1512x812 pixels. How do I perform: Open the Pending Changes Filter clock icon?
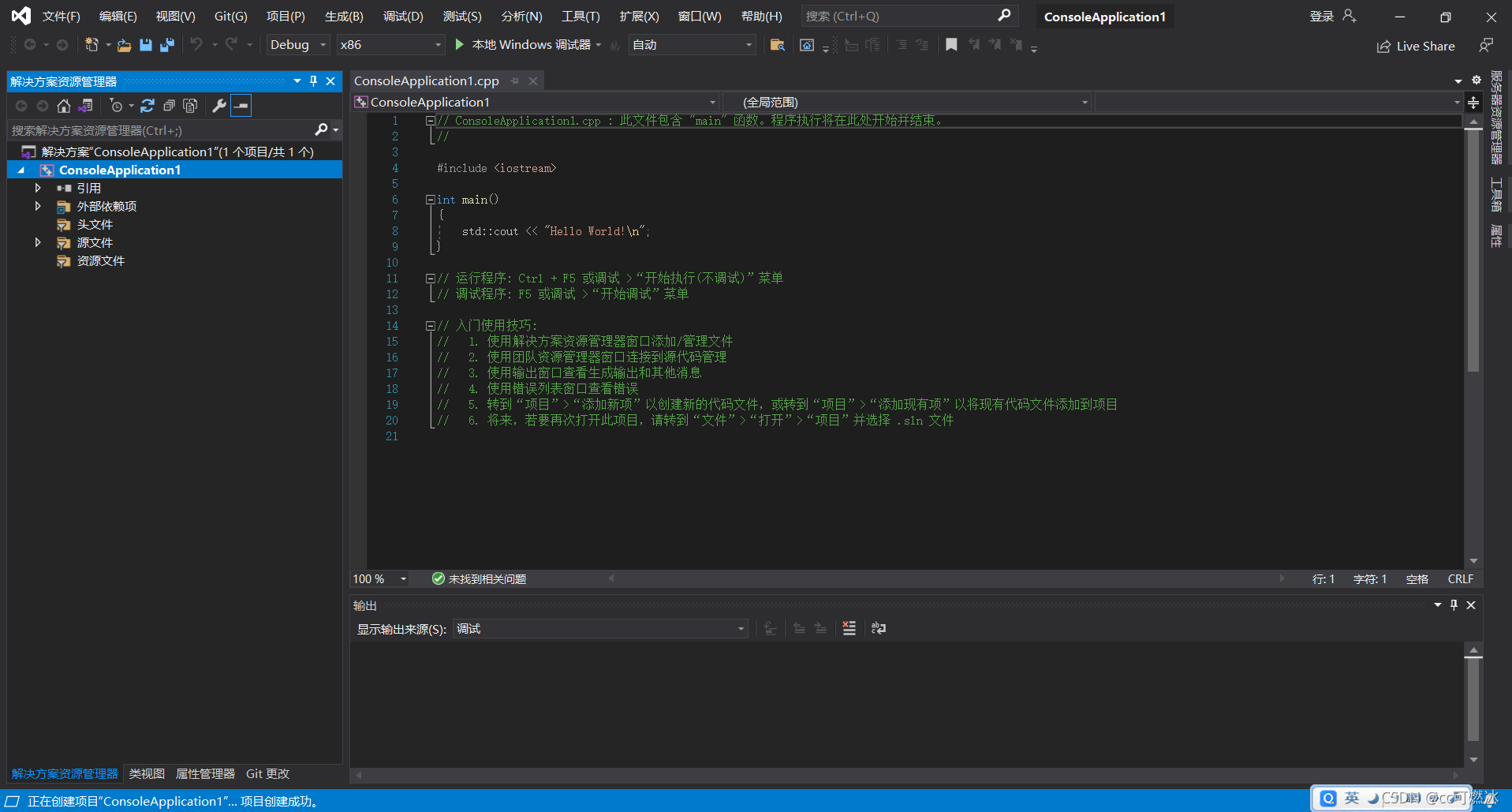tap(116, 106)
